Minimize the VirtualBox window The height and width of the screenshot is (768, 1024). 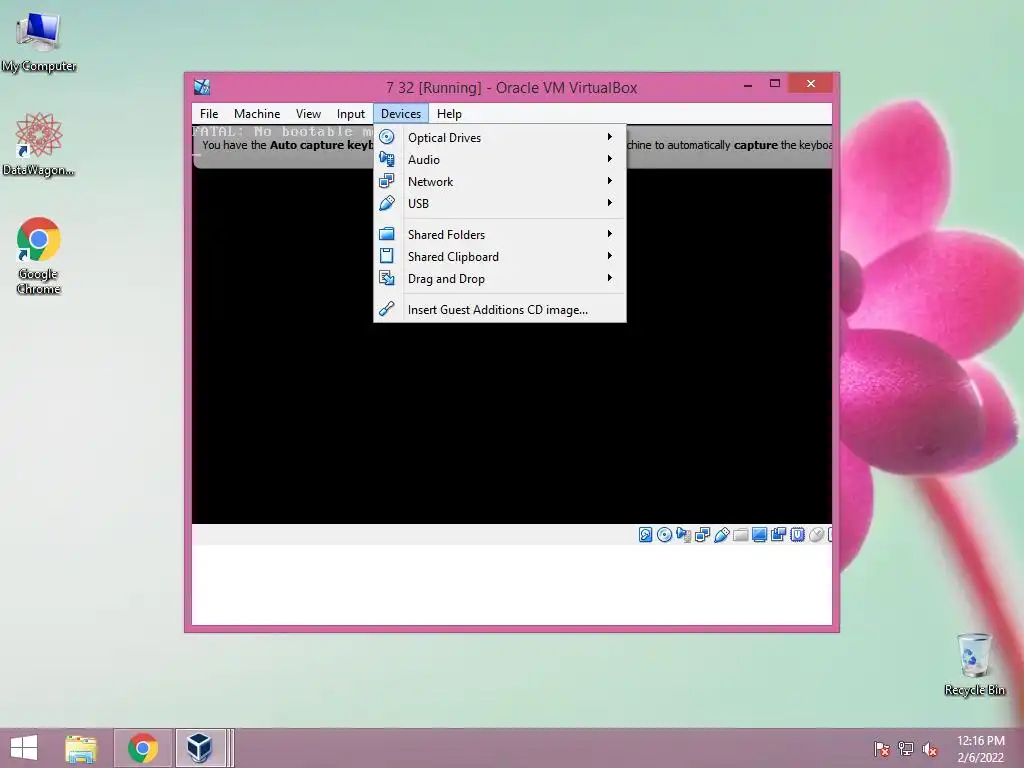748,84
